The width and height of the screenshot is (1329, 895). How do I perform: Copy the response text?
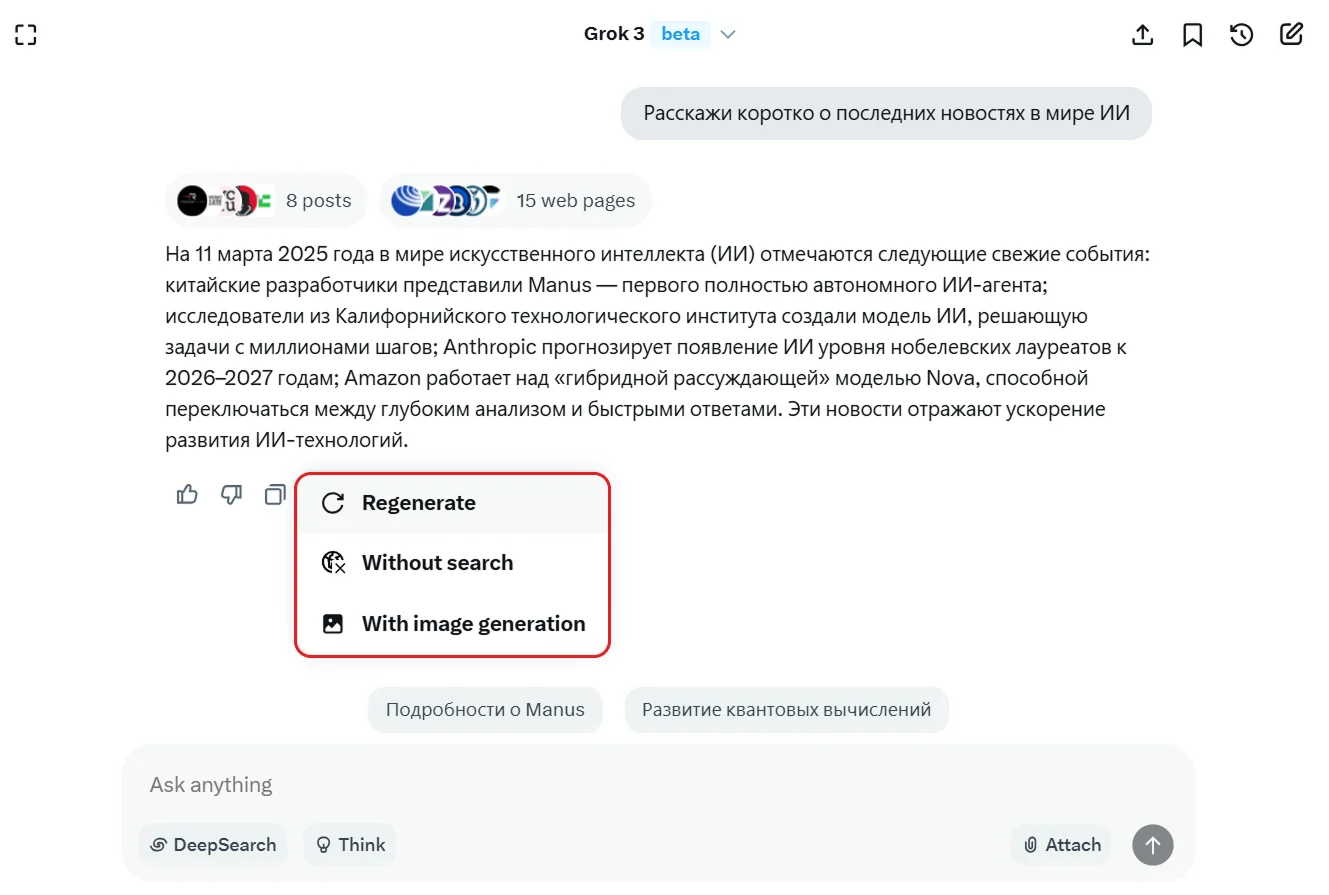pos(274,494)
